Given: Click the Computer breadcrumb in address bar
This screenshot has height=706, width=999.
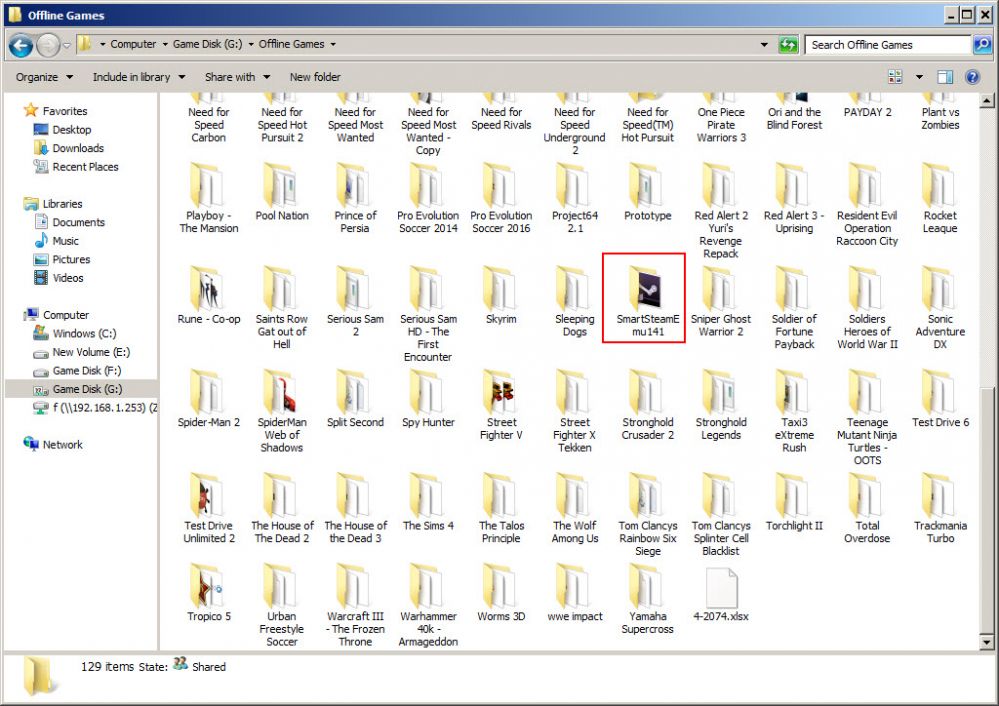Looking at the screenshot, I should point(133,44).
